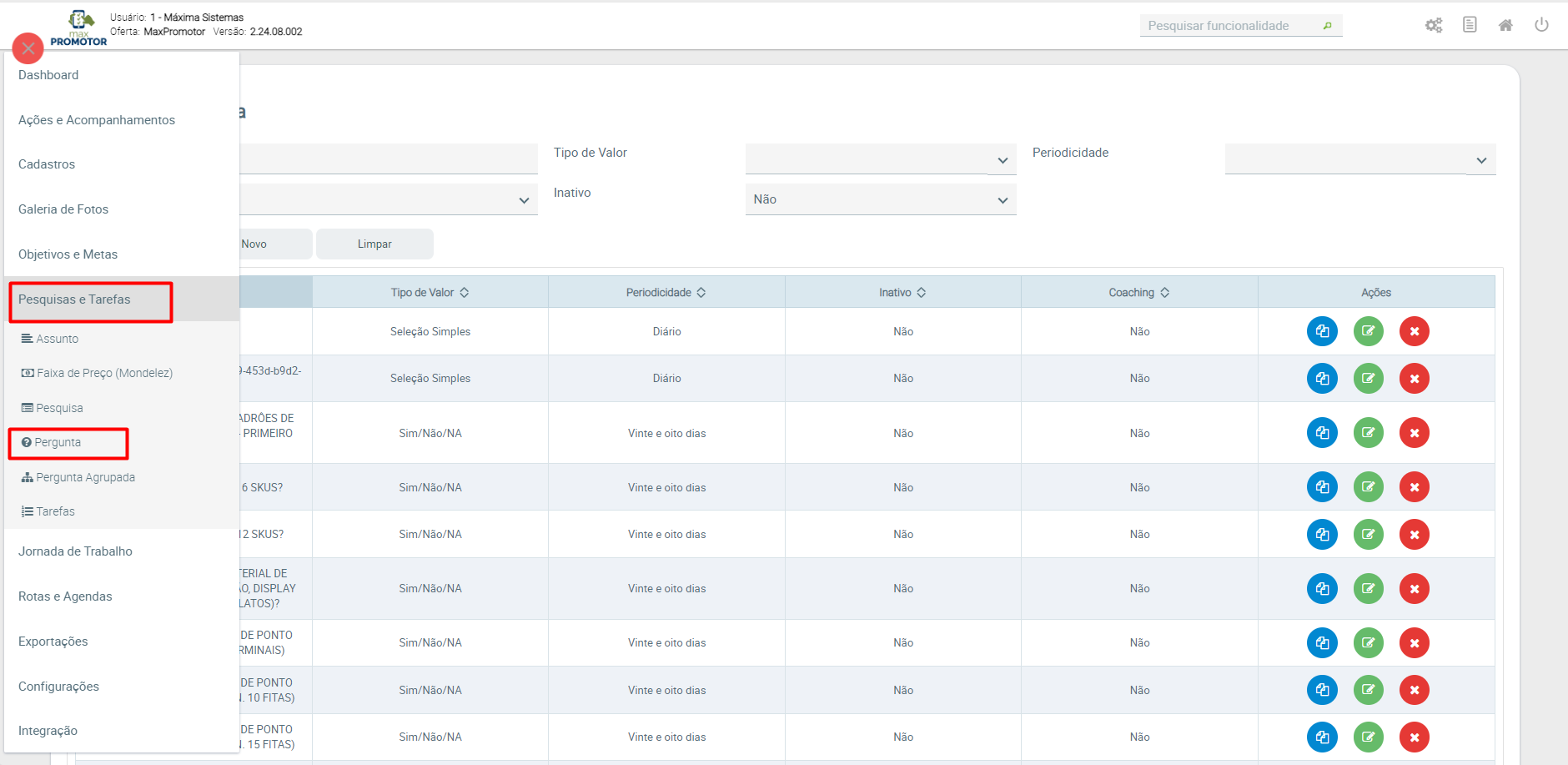
Task: Open the Periodicidade filter dropdown
Action: click(1359, 159)
